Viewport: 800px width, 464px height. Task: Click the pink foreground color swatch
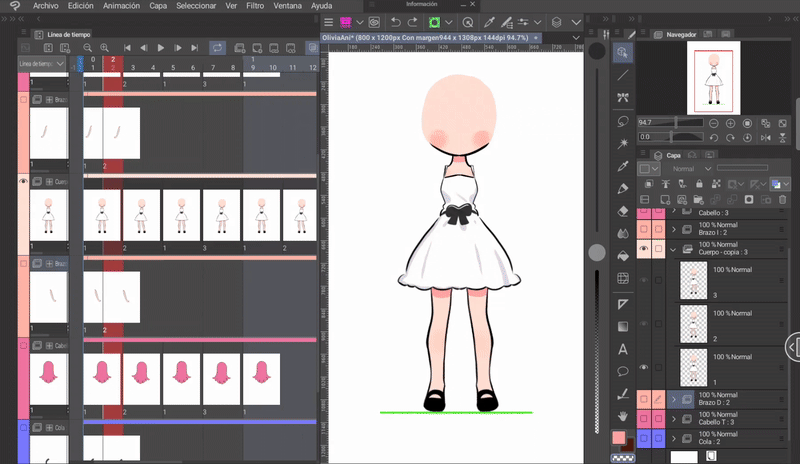619,438
